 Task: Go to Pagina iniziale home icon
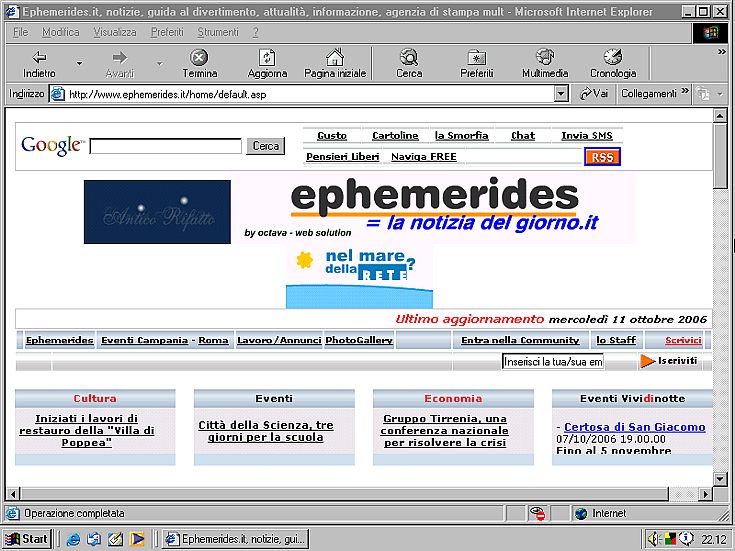point(335,64)
